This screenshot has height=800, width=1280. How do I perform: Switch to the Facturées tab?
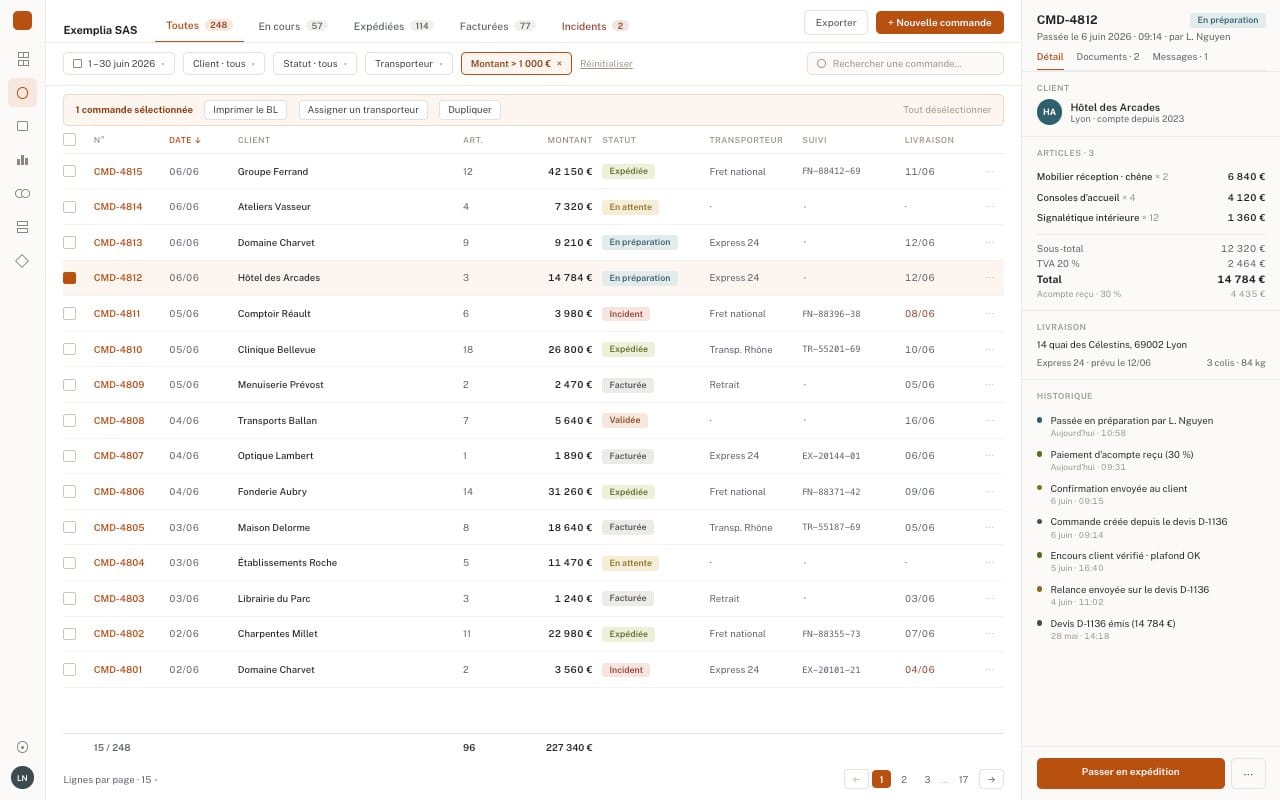coord(497,26)
